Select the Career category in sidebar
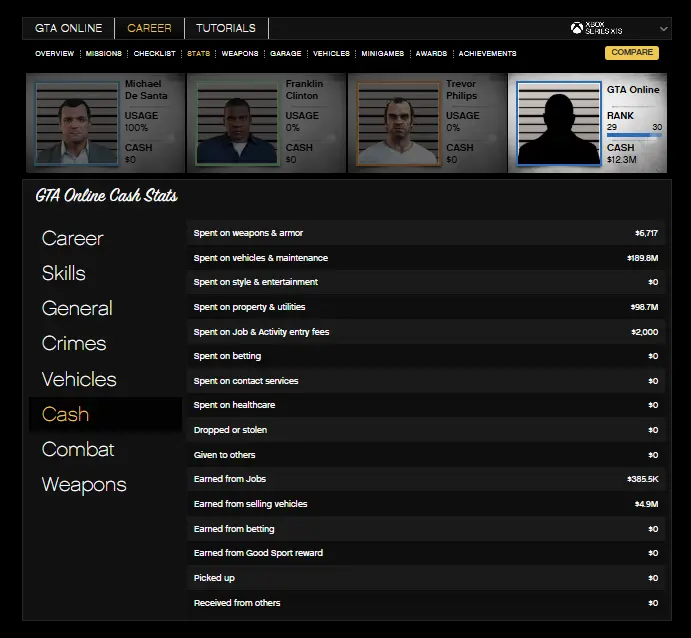Image resolution: width=691 pixels, height=638 pixels. (72, 238)
